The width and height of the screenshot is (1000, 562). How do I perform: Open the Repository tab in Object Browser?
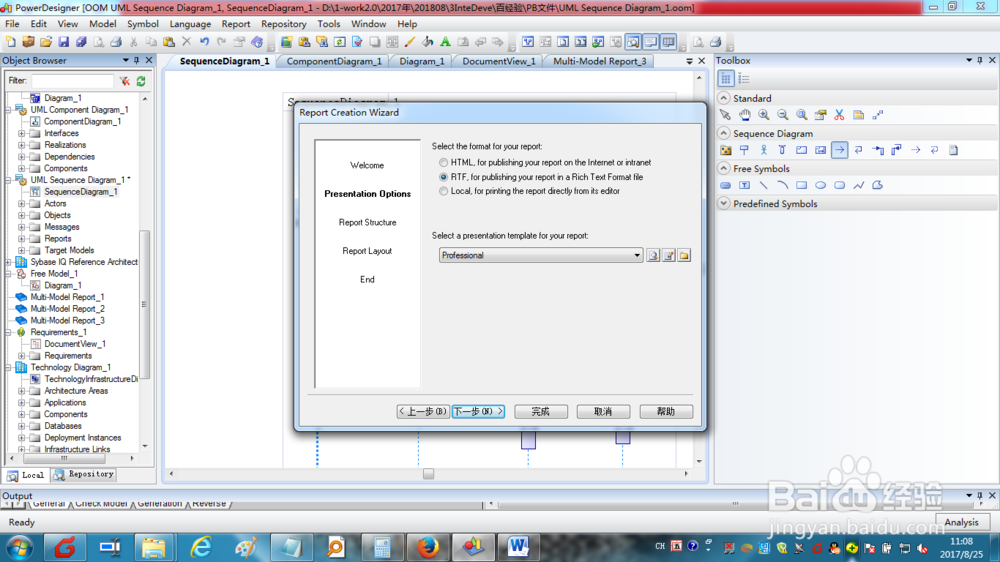84,474
